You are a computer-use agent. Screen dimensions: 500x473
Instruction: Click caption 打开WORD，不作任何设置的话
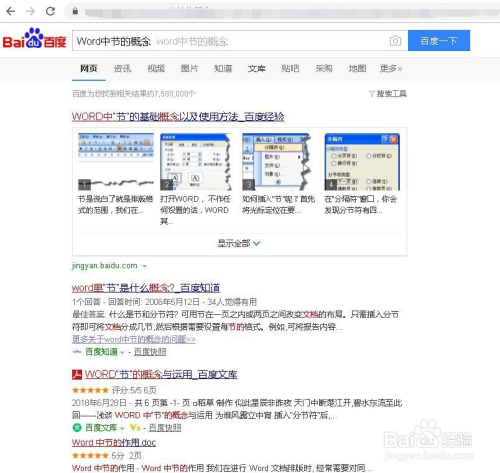click(195, 210)
